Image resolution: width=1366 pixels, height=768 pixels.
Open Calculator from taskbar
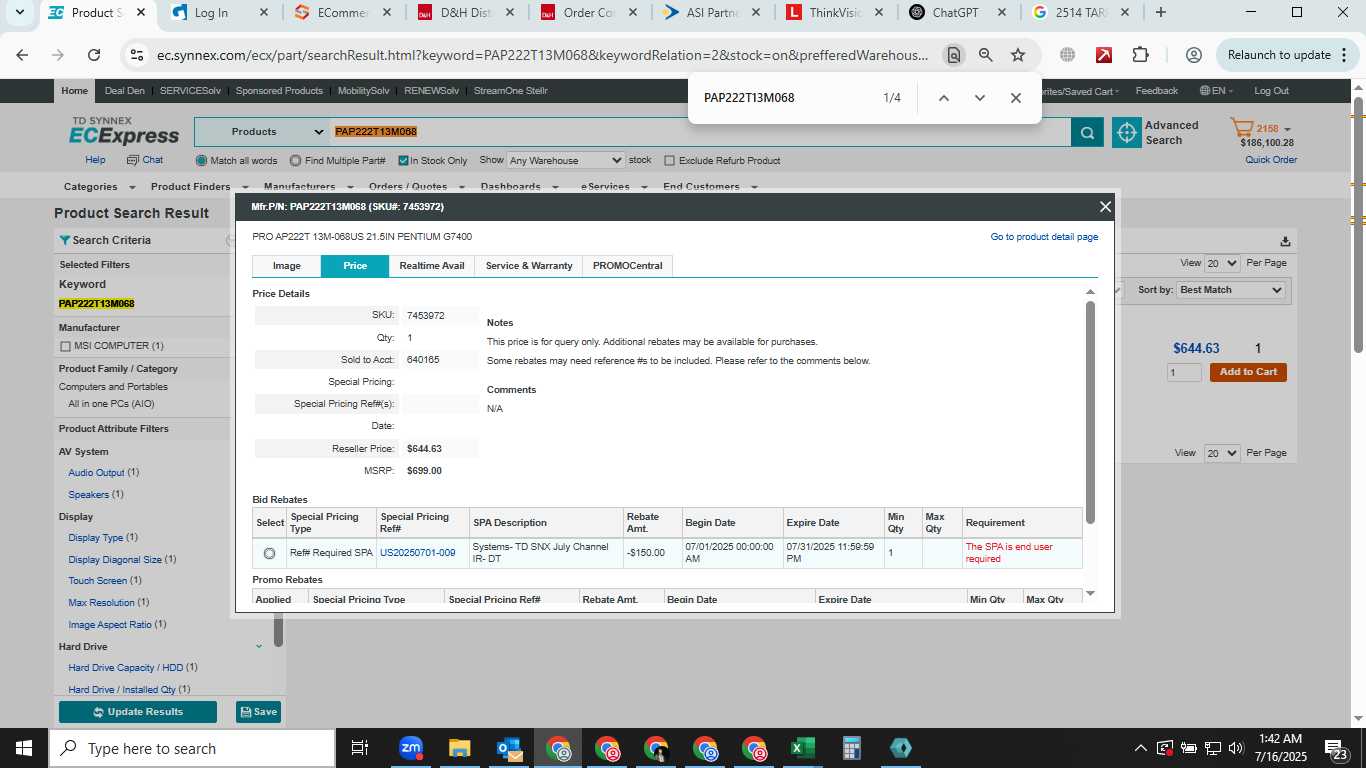tap(851, 748)
